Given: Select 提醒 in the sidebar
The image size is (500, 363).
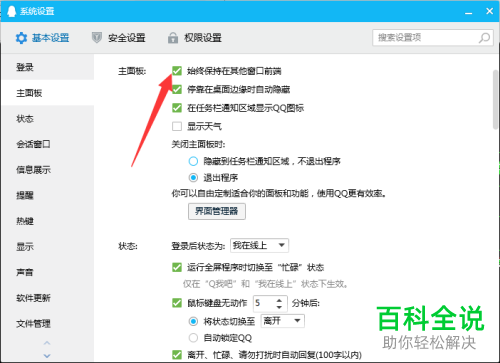Looking at the screenshot, I should coord(48,195).
